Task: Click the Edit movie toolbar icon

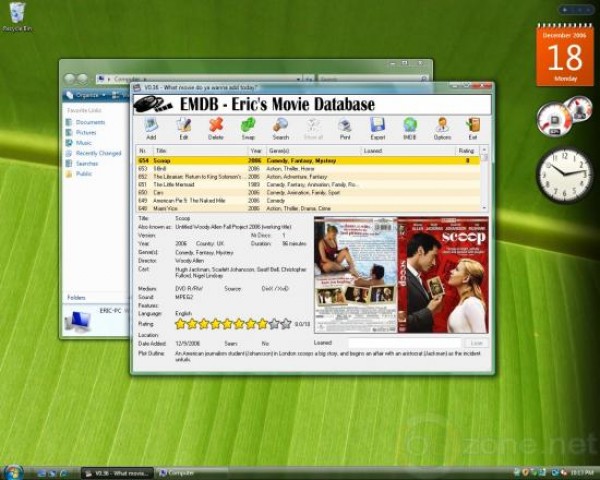Action: (x=183, y=125)
